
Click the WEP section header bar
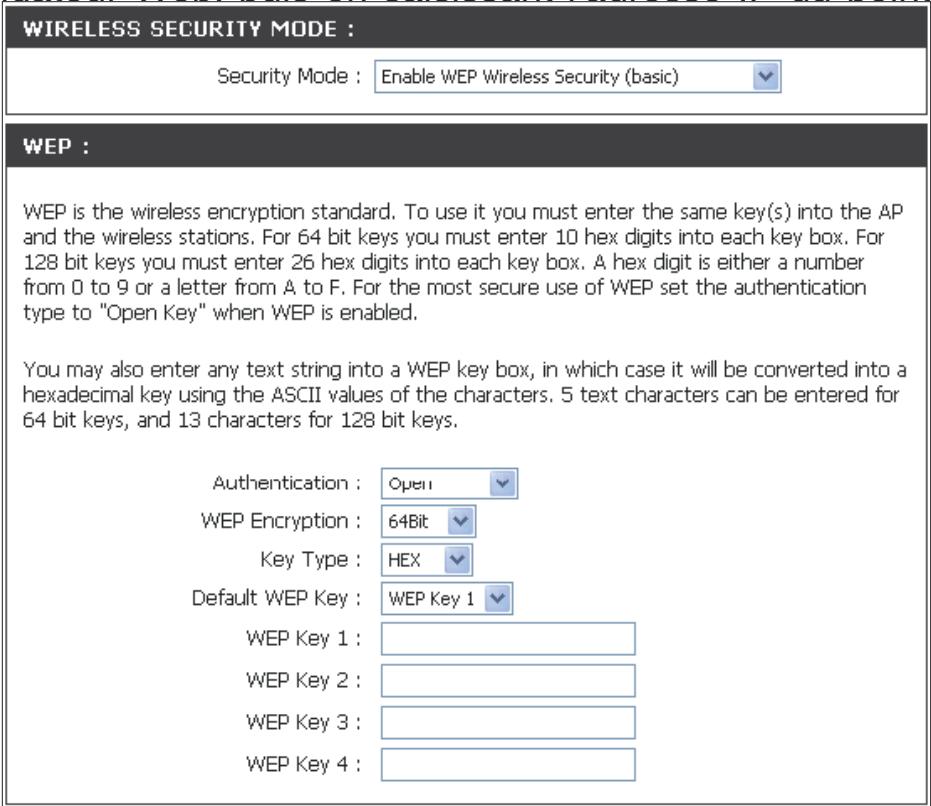pyautogui.click(x=466, y=146)
